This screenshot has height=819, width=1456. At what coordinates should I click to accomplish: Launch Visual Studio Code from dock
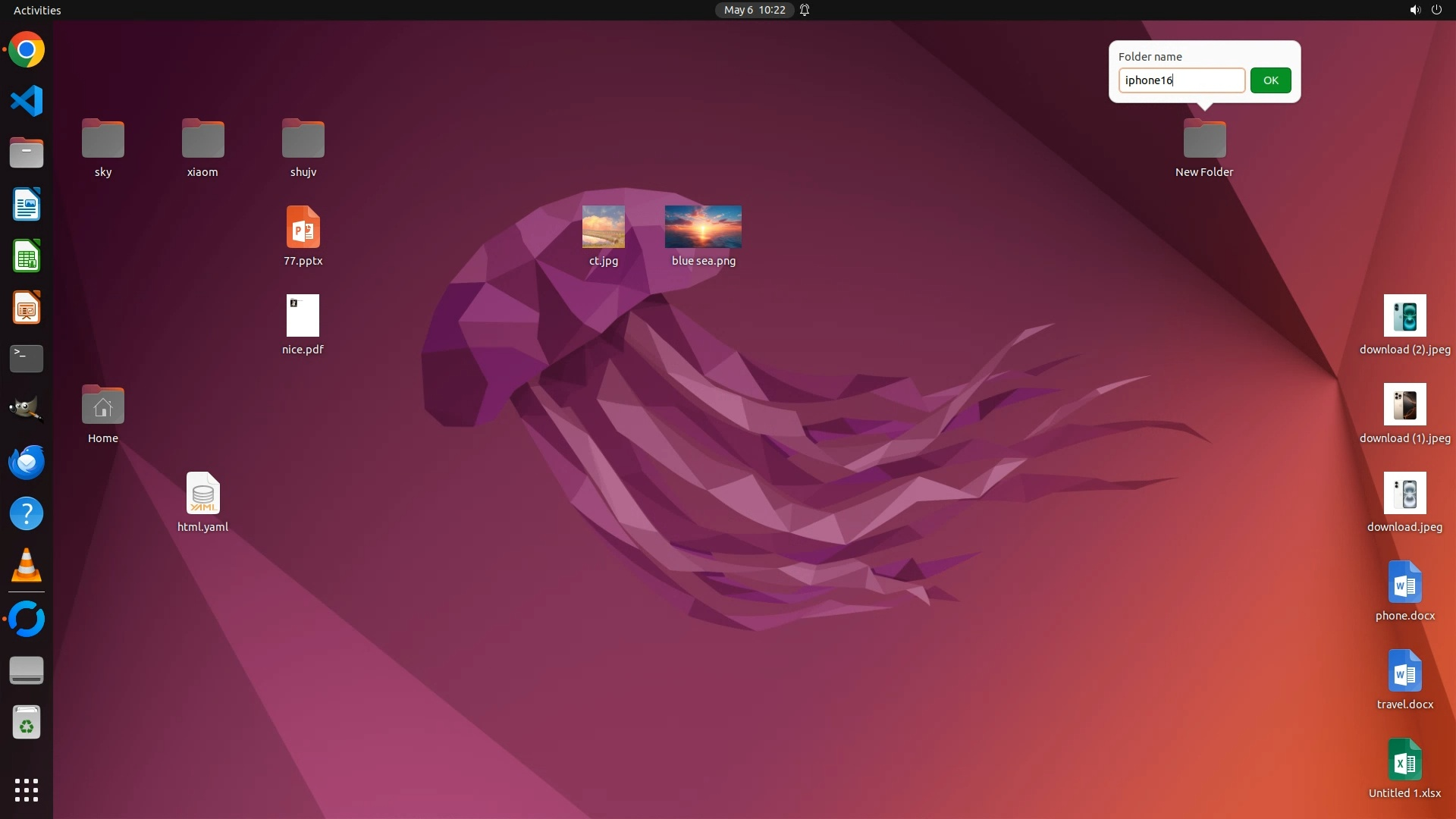pos(27,101)
